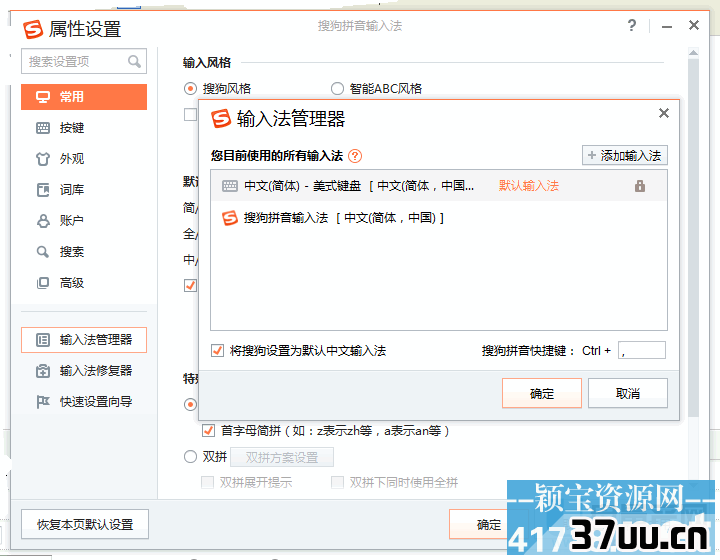Image resolution: width=720 pixels, height=560 pixels.
Task: Click the keyboard icon on 美式键盘 row
Action: 230,186
